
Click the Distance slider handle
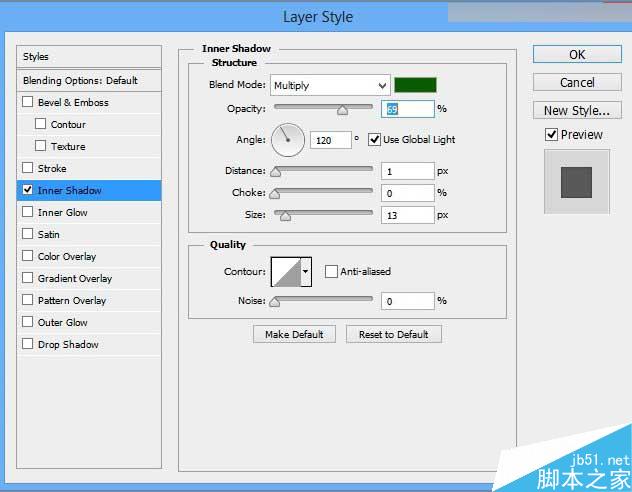coord(275,172)
